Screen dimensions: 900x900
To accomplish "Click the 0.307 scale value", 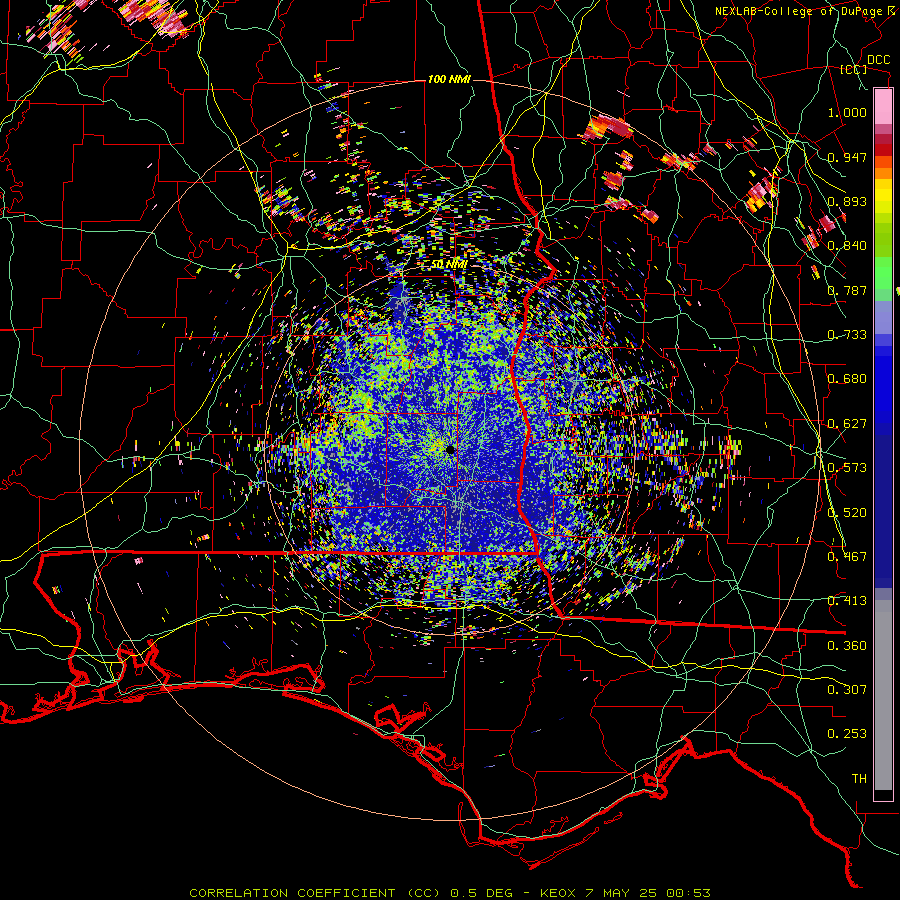I will [x=847, y=690].
